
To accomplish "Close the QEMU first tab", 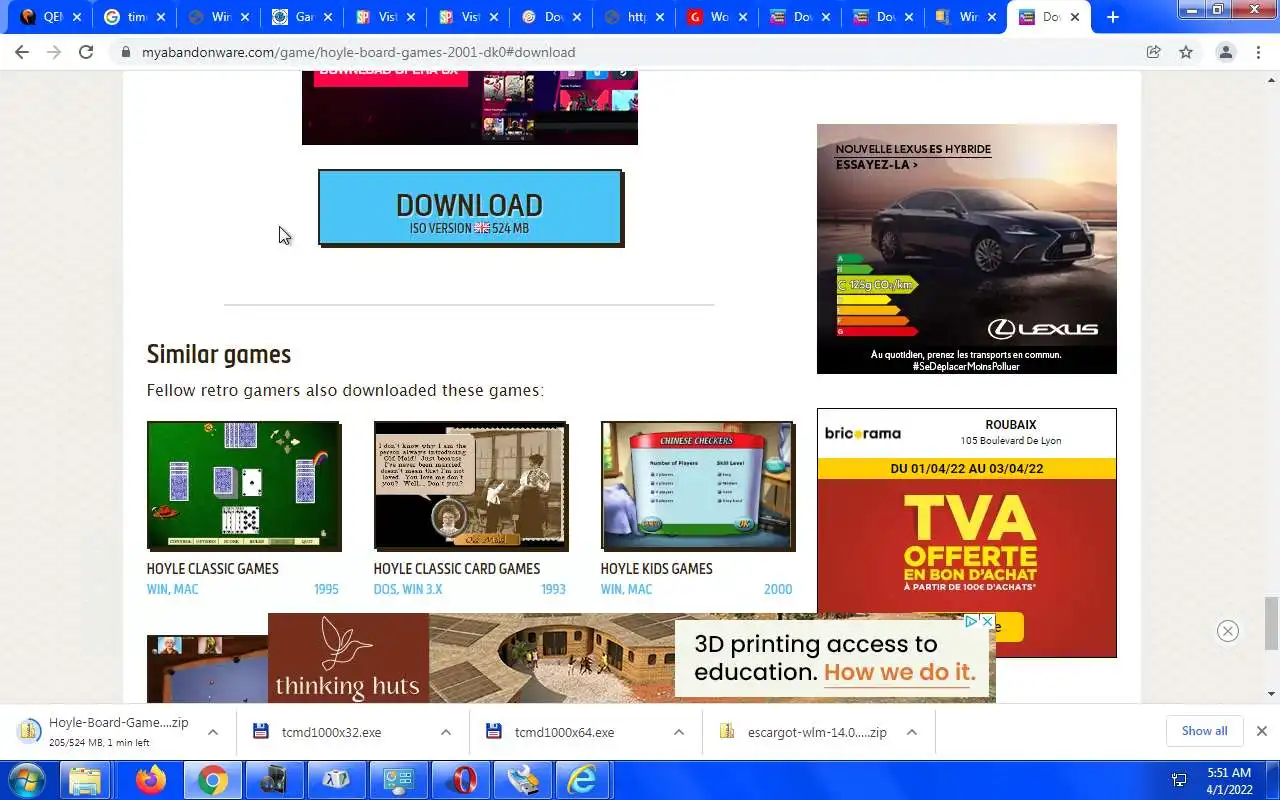I will 77,17.
